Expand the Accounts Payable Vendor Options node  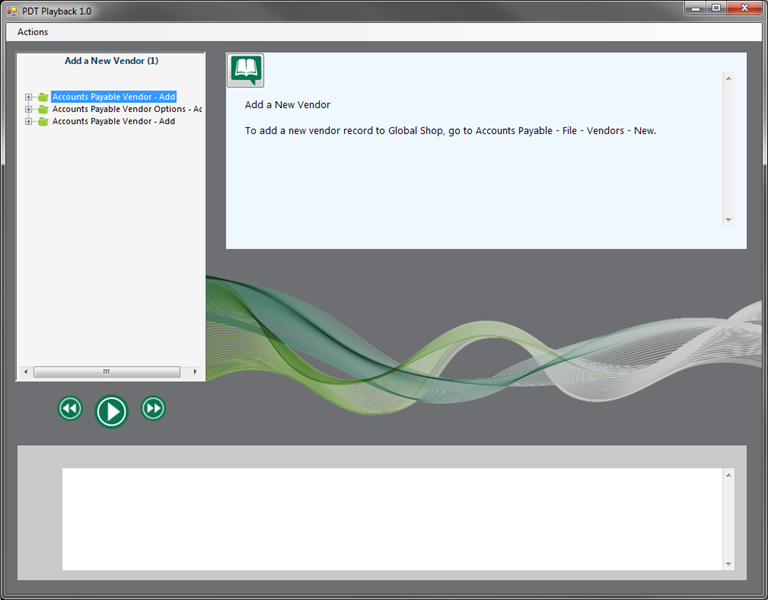click(x=28, y=109)
